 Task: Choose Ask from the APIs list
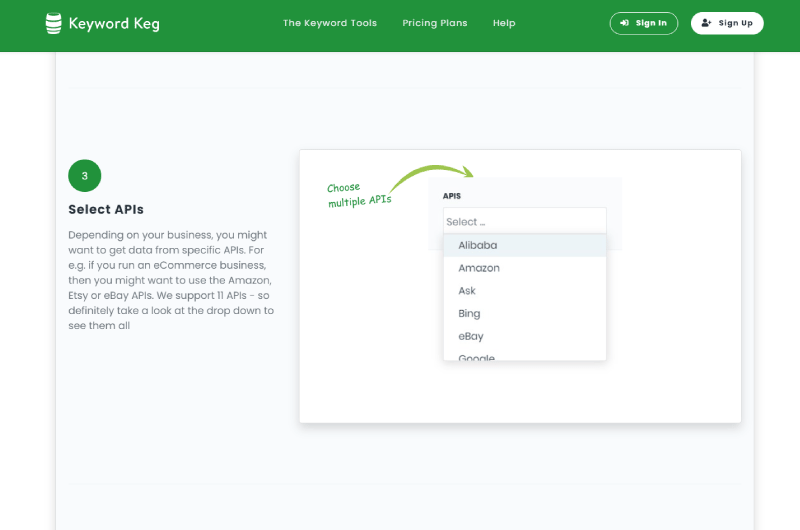(x=524, y=291)
